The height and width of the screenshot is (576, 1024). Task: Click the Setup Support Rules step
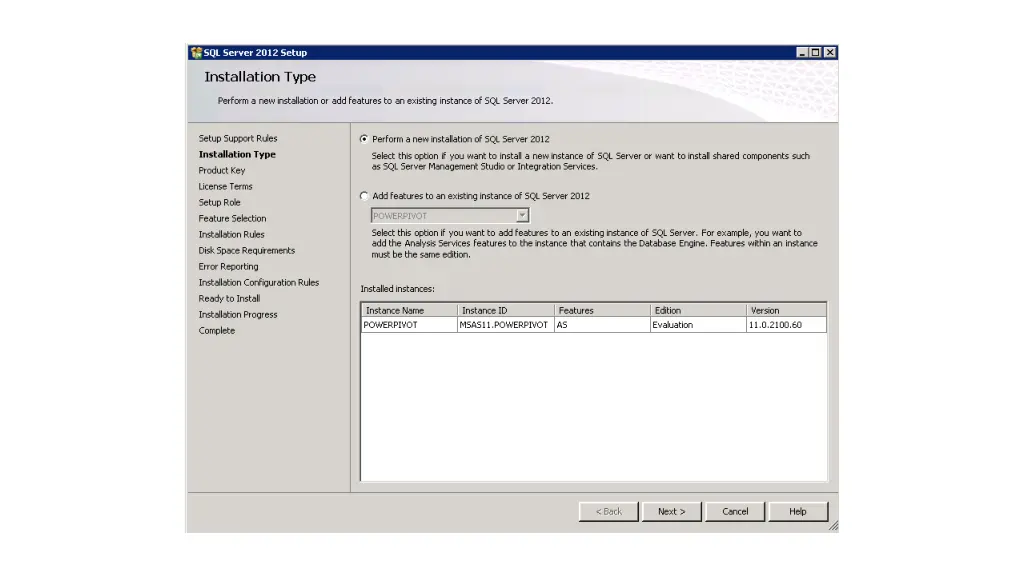(238, 139)
